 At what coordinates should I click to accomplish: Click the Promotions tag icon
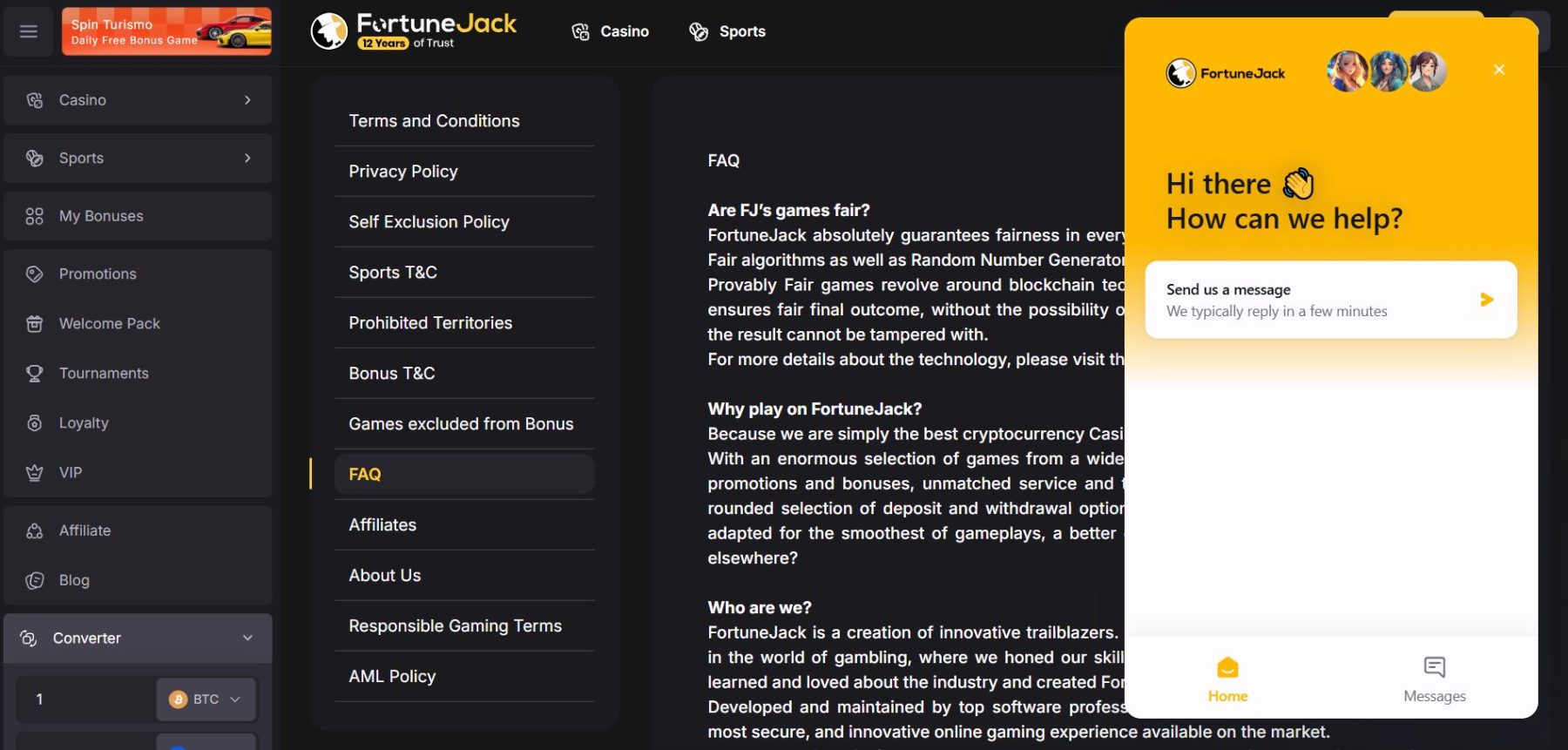click(35, 274)
